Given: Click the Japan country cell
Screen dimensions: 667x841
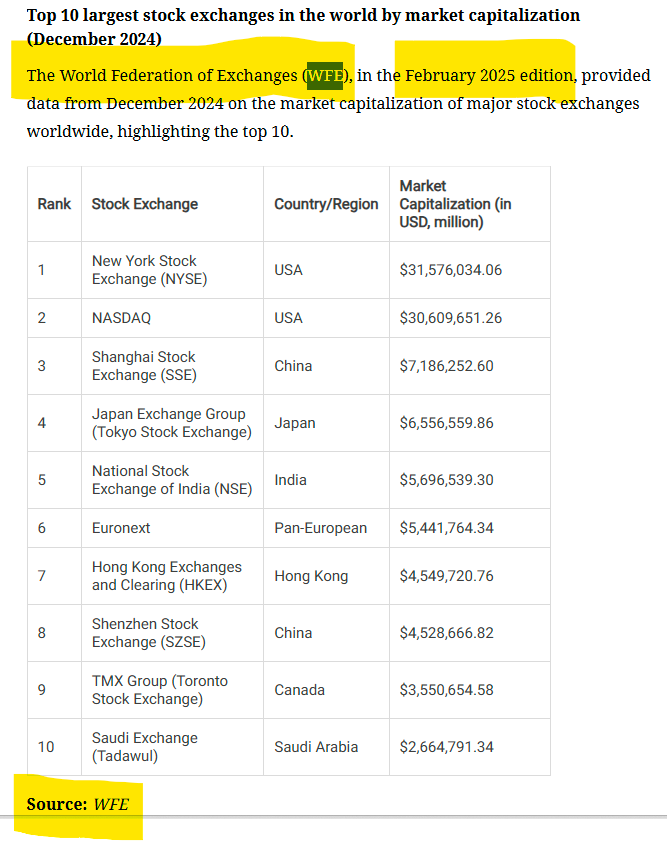Looking at the screenshot, I should pyautogui.click(x=326, y=423).
